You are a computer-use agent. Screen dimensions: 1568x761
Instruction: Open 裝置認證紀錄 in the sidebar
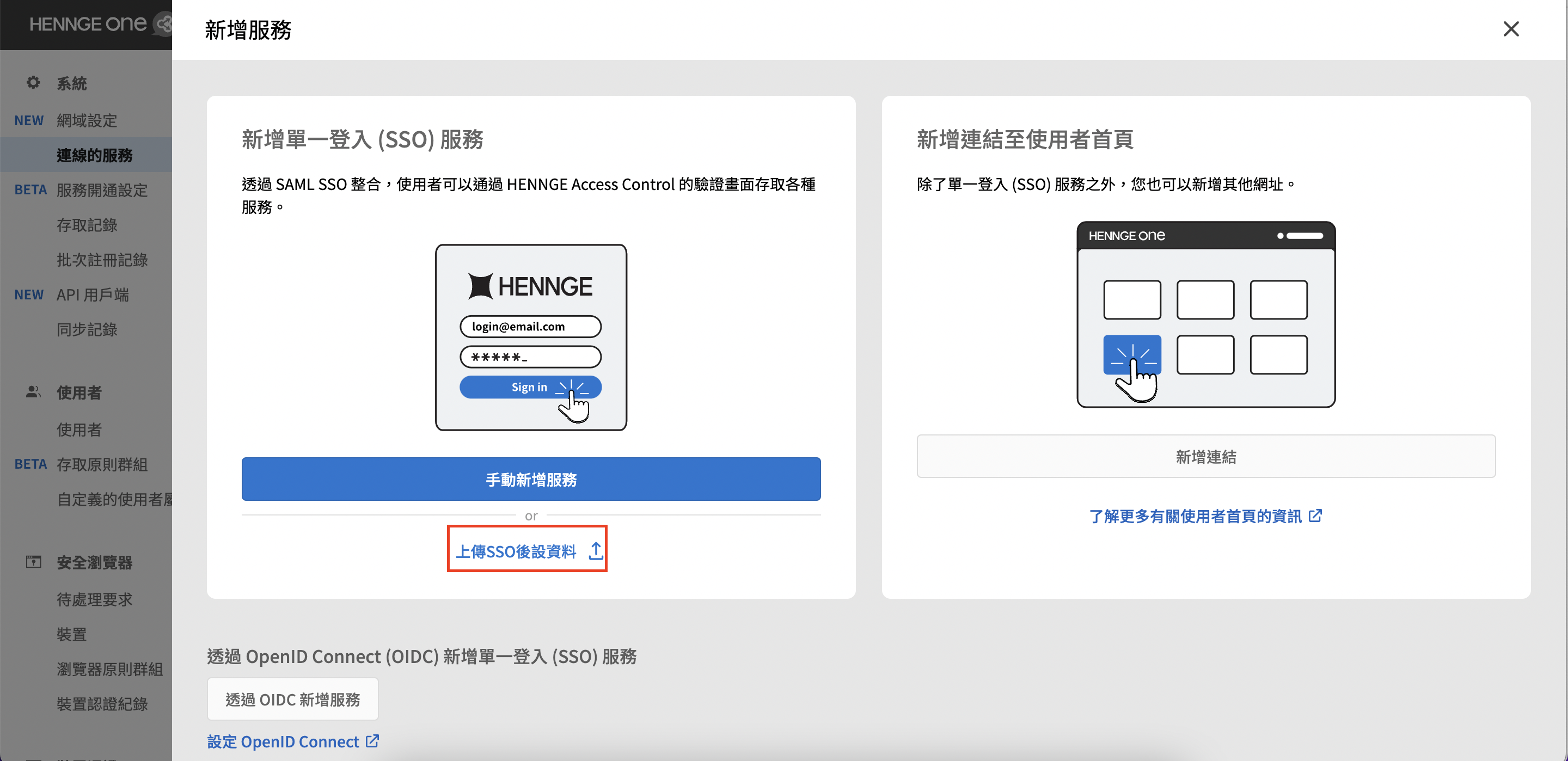[x=102, y=704]
